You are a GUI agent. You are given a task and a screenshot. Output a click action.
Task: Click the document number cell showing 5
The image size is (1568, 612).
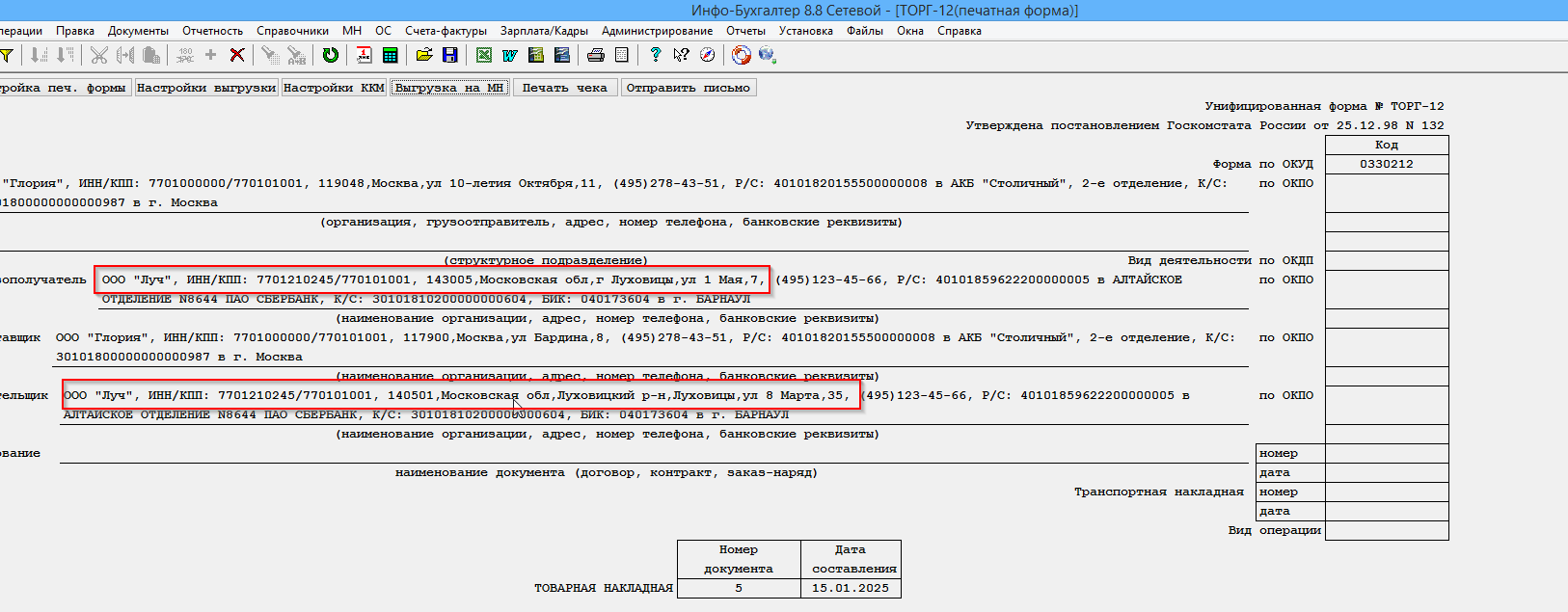pos(739,588)
